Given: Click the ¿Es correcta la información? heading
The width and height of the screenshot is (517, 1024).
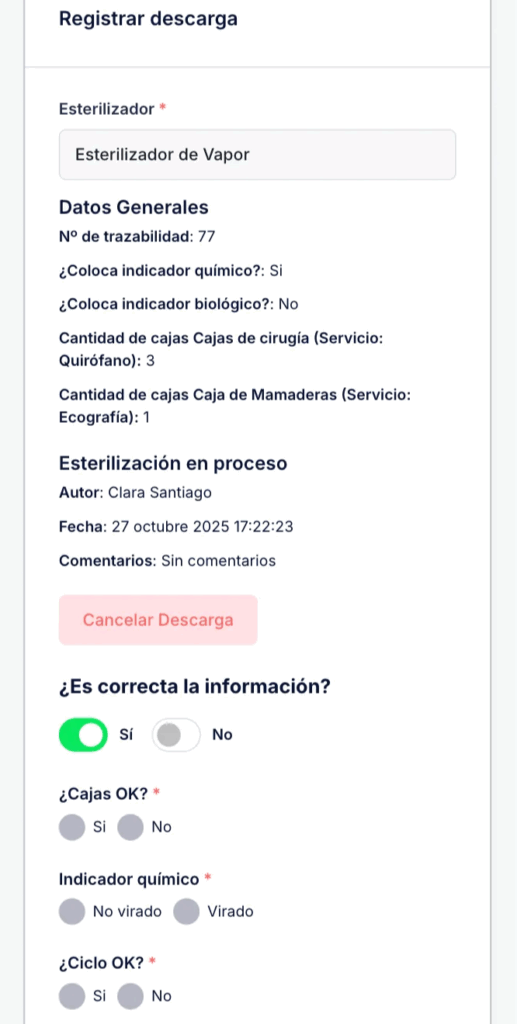Looking at the screenshot, I should (195, 687).
